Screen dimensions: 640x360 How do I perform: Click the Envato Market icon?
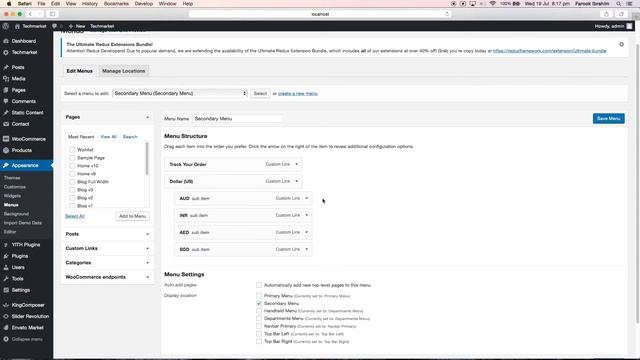6,328
